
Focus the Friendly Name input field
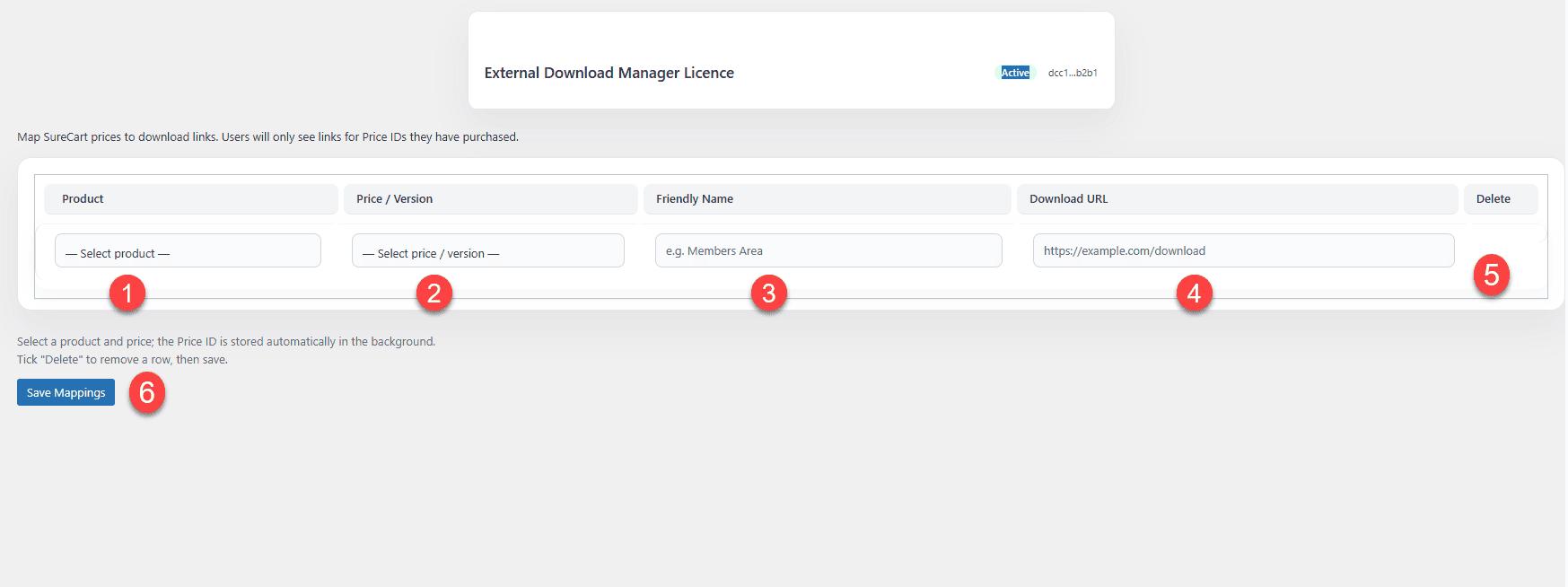coord(828,250)
